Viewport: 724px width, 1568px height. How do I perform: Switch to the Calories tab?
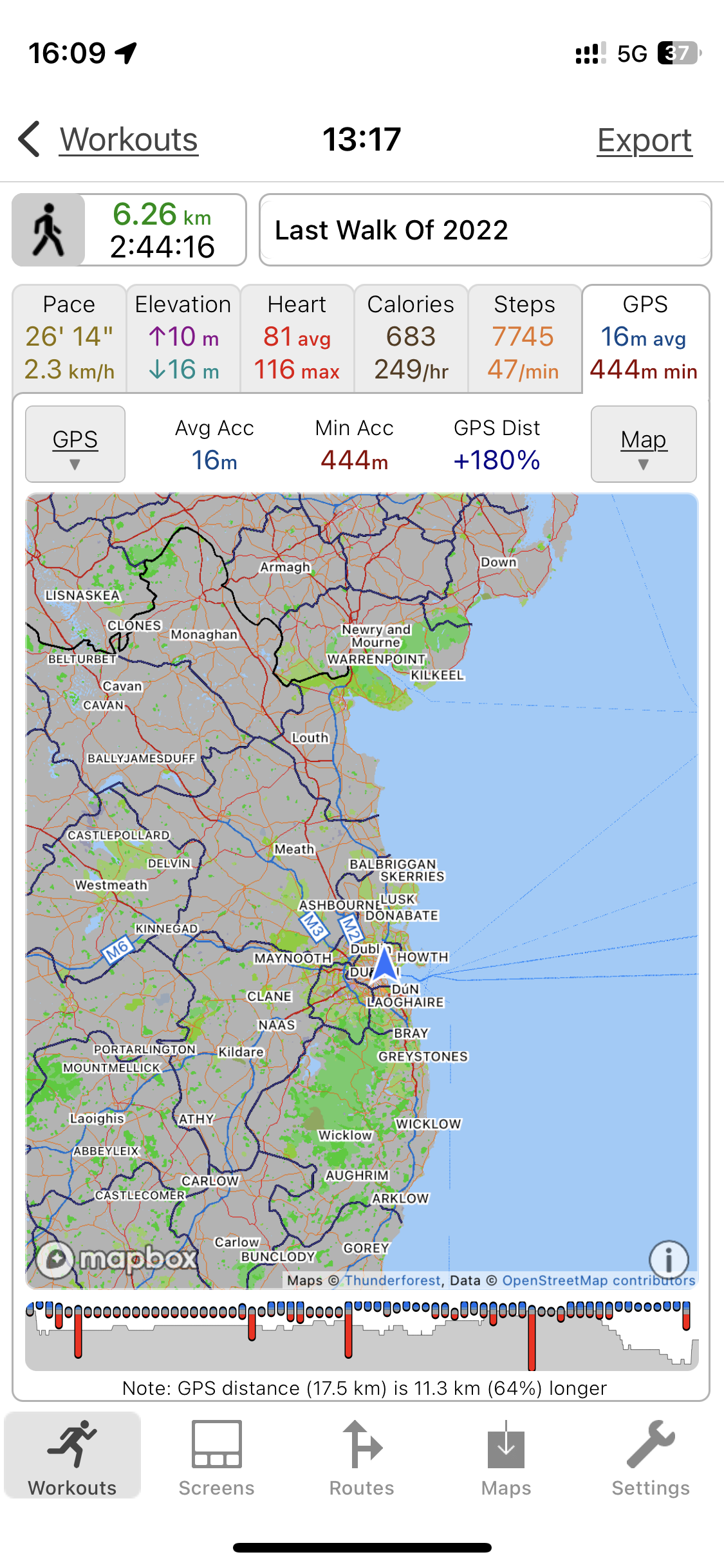[411, 338]
